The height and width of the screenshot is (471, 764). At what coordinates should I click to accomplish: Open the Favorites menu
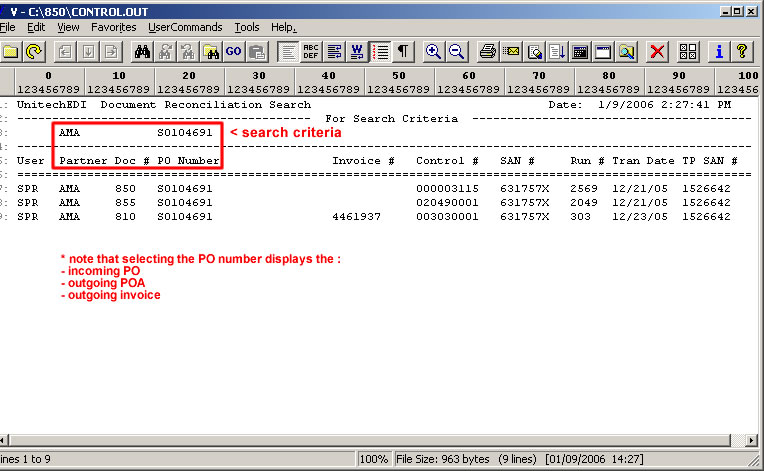113,27
